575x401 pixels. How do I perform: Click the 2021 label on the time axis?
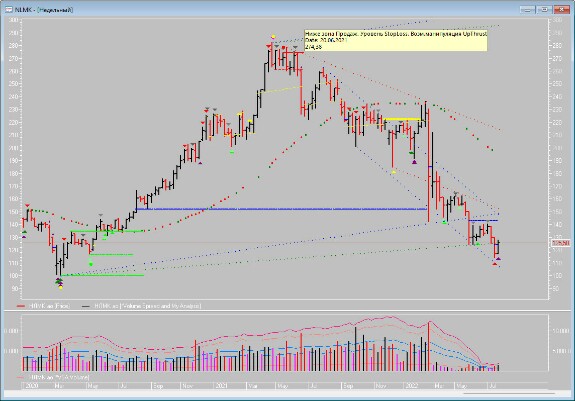point(222,386)
